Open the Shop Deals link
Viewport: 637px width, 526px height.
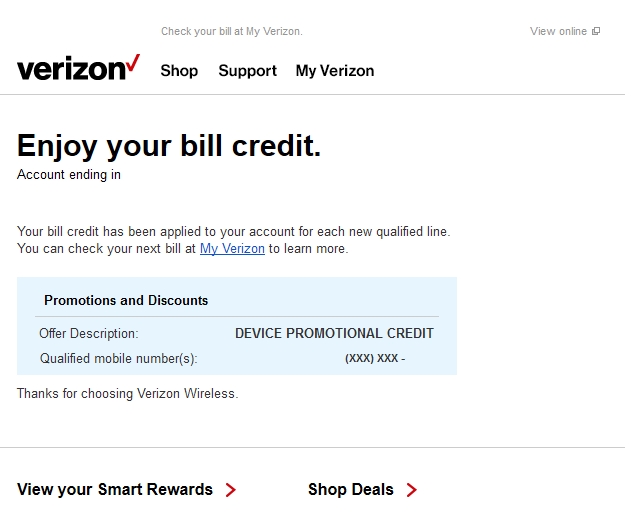pos(351,489)
